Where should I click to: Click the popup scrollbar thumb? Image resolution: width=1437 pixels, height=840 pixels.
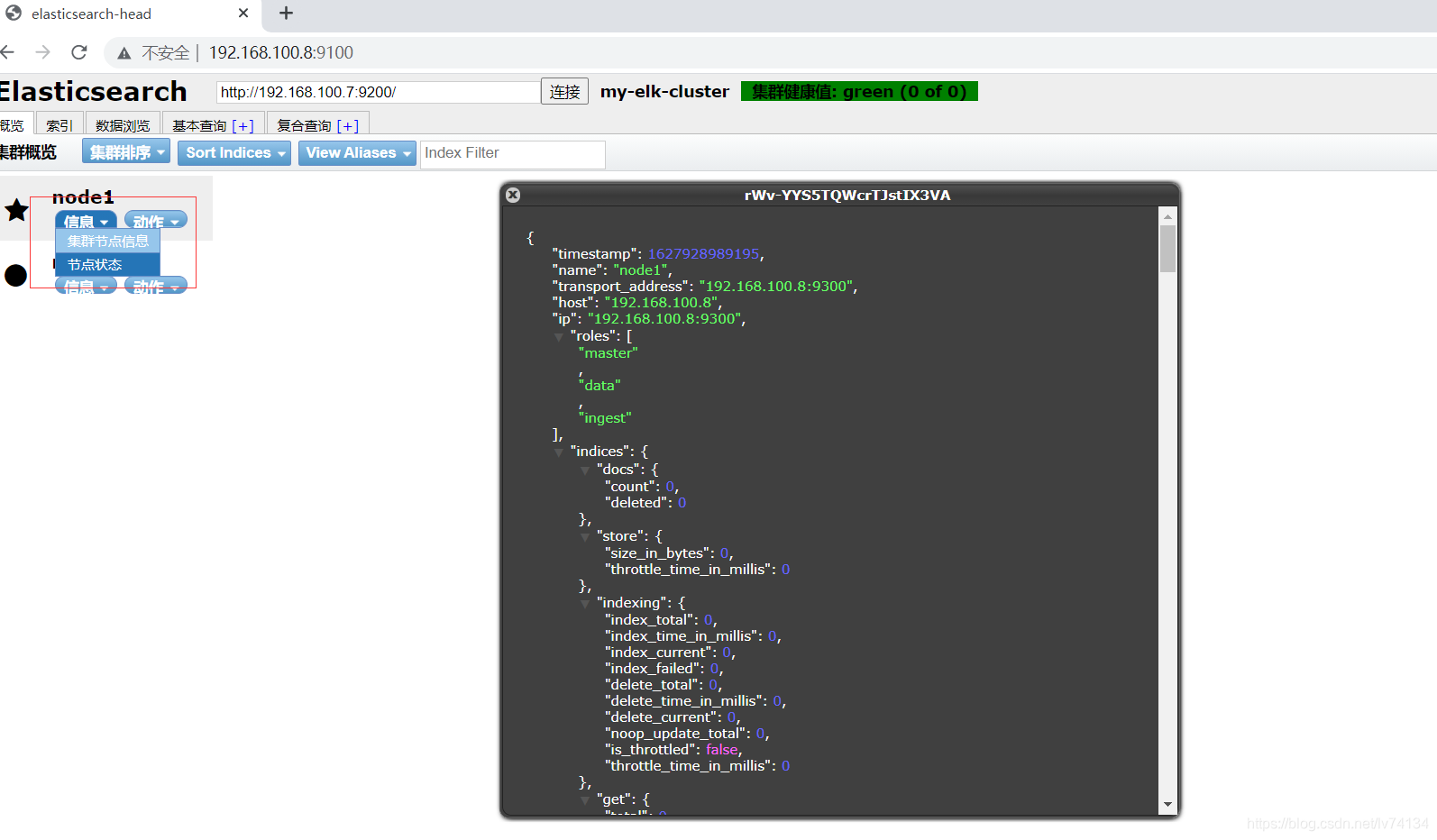(x=1167, y=249)
